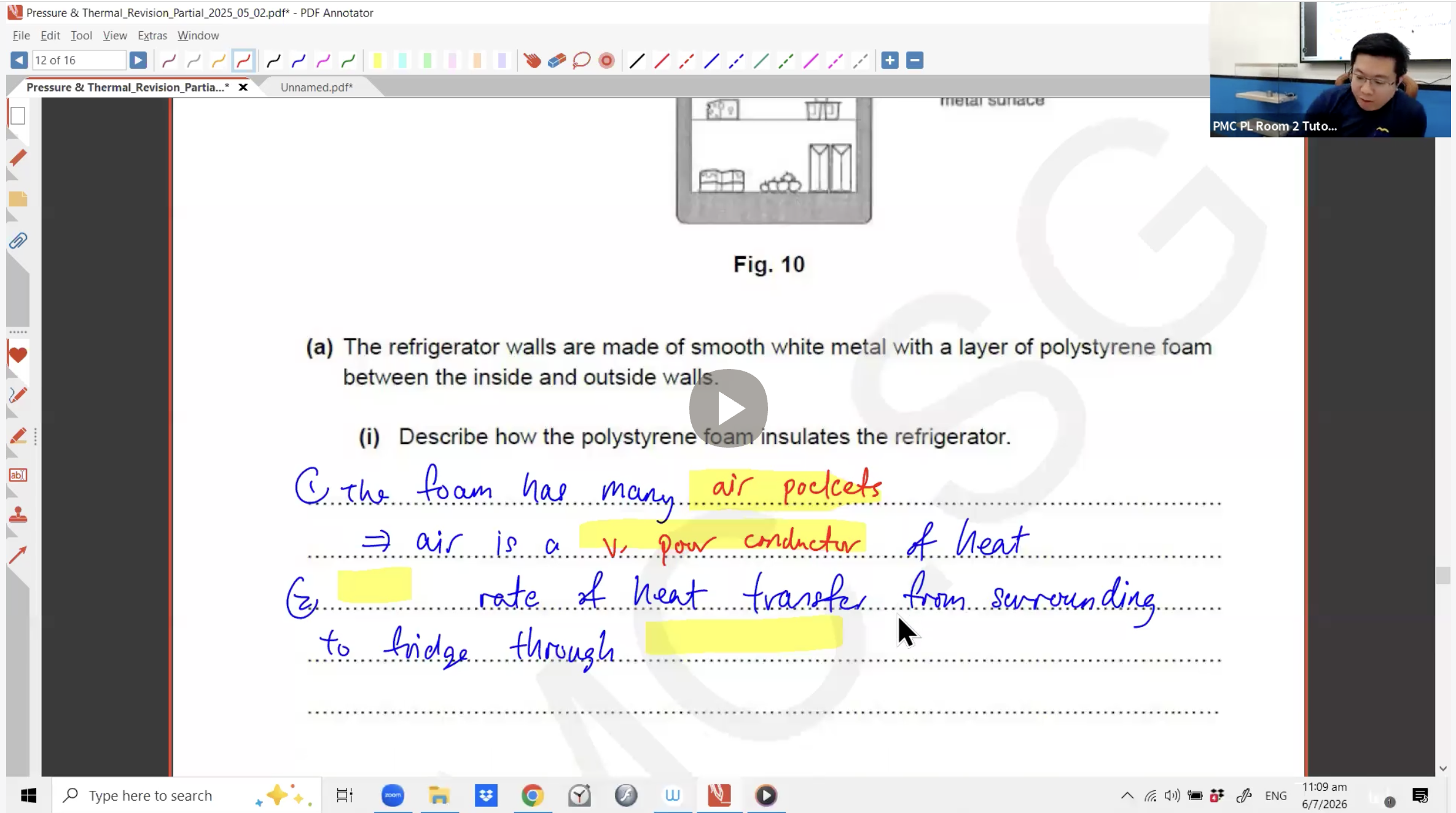This screenshot has height=813, width=1456.
Task: Select the stamp tool
Action: (x=18, y=515)
